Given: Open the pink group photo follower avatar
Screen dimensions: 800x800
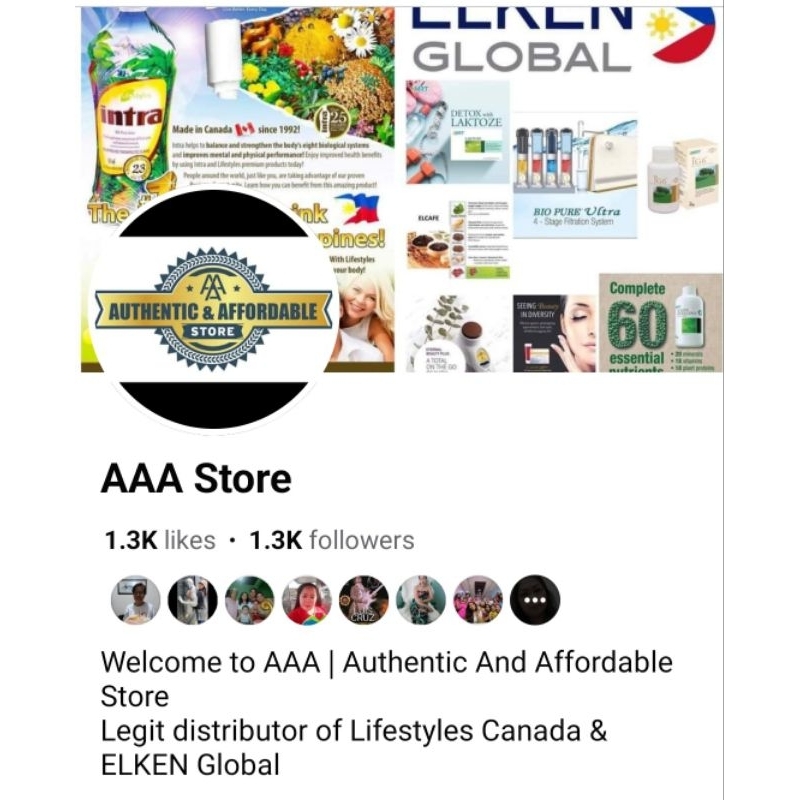Looking at the screenshot, I should pos(478,600).
